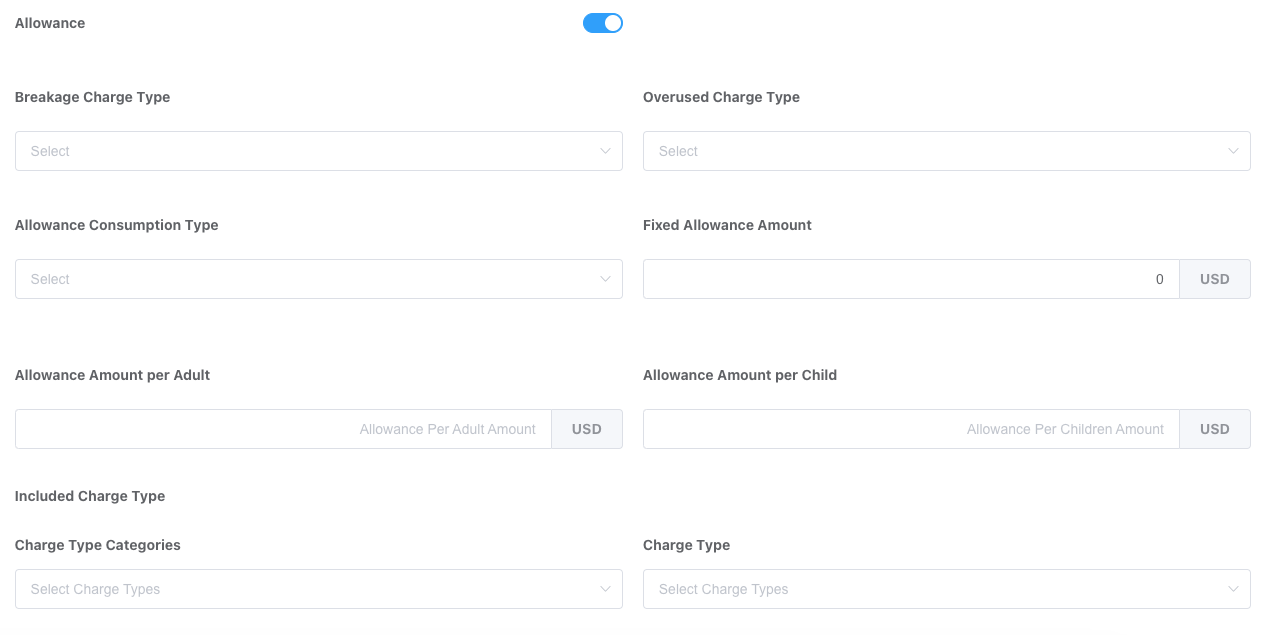Expand the Allowance Consumption Type dropdown

300,279
